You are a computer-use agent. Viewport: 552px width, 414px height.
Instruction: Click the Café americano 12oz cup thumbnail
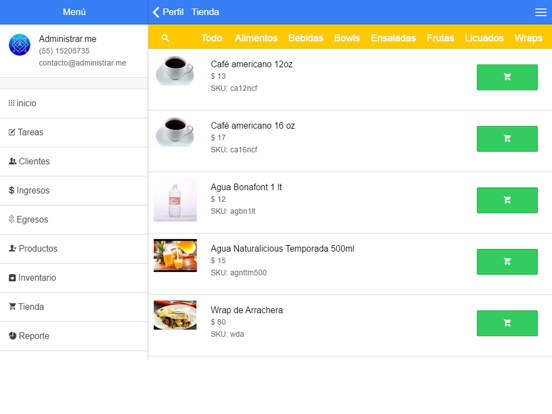point(175,70)
